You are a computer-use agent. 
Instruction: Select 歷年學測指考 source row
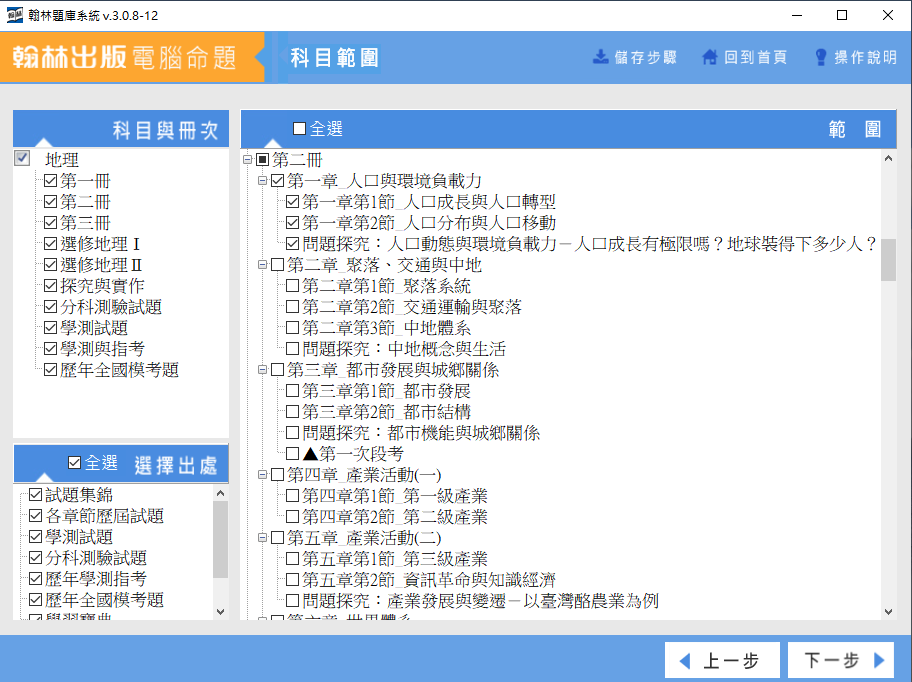pos(96,579)
